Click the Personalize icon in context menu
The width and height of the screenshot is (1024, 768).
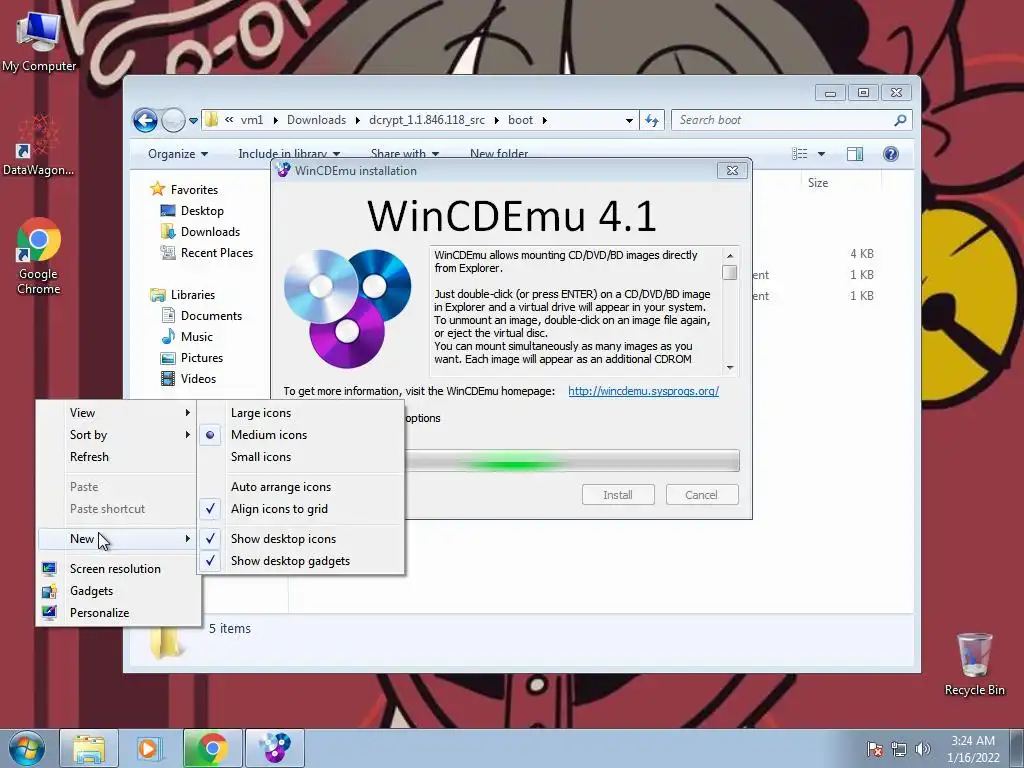49,613
